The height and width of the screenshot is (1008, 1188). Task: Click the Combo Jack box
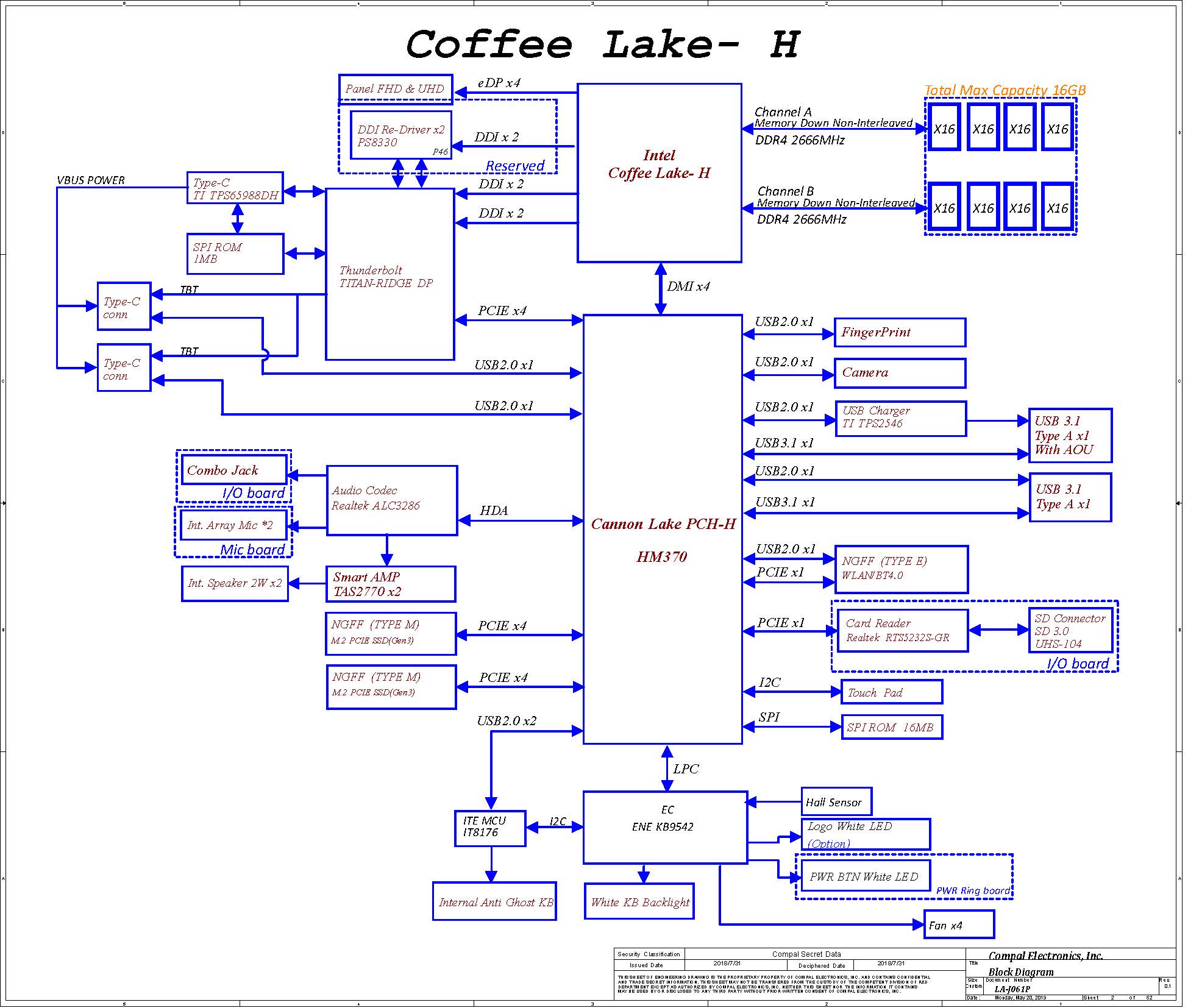click(x=234, y=470)
